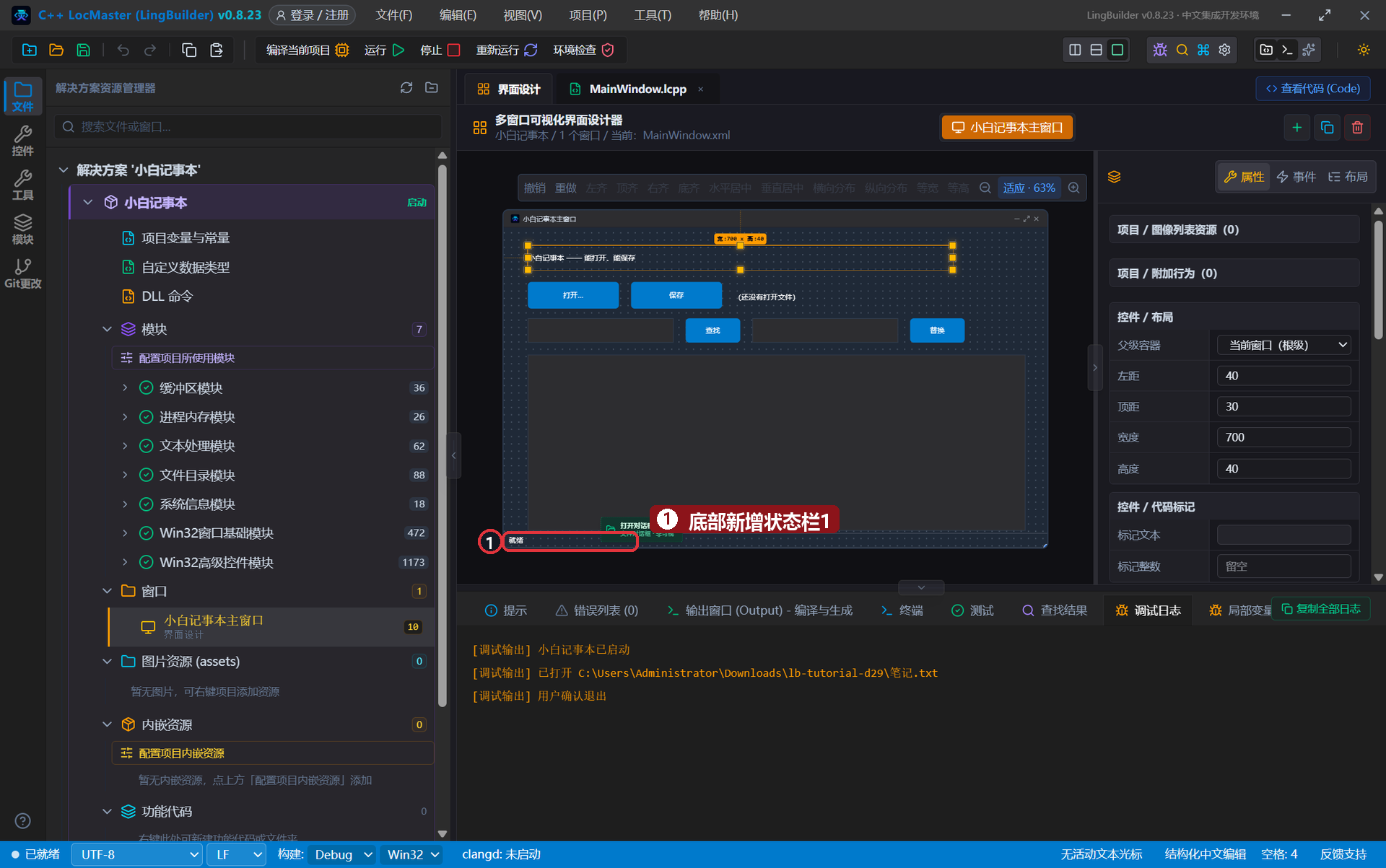This screenshot has width=1386, height=868.
Task: Open the 控件 sidebar panel
Action: pyautogui.click(x=22, y=141)
